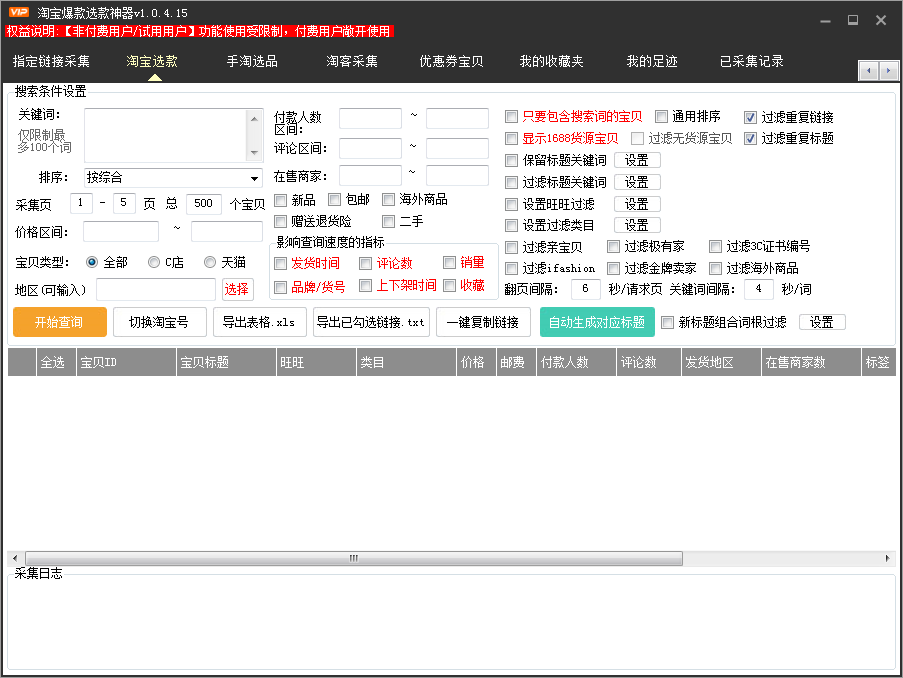Click the 开始查询 button
Image resolution: width=903 pixels, height=678 pixels.
coord(59,322)
